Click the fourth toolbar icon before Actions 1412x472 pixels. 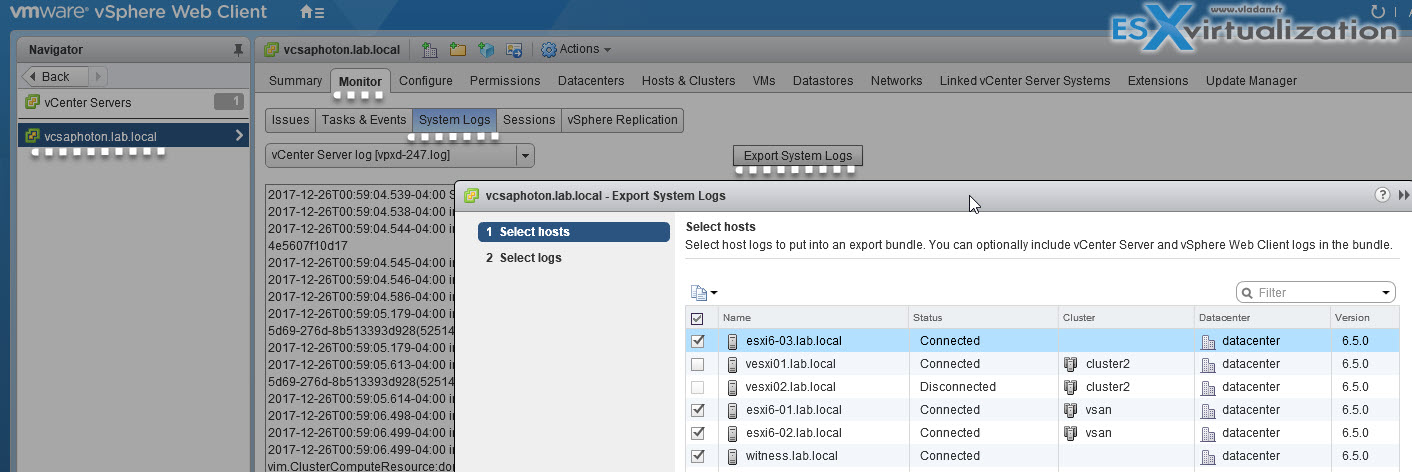[514, 49]
